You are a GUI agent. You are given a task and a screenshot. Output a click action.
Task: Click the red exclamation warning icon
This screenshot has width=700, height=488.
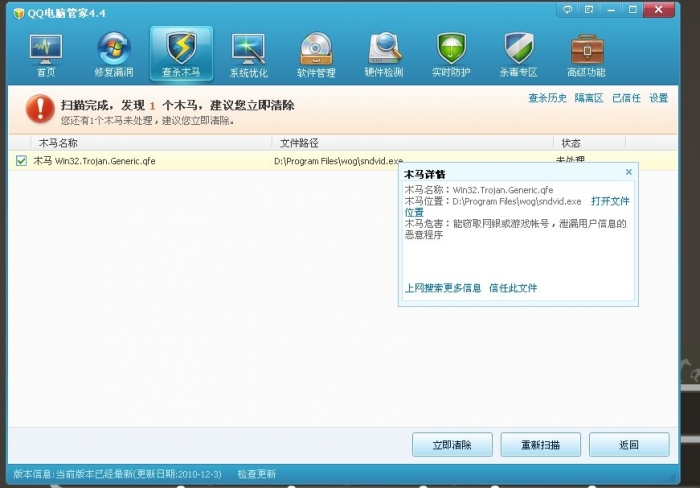40,108
